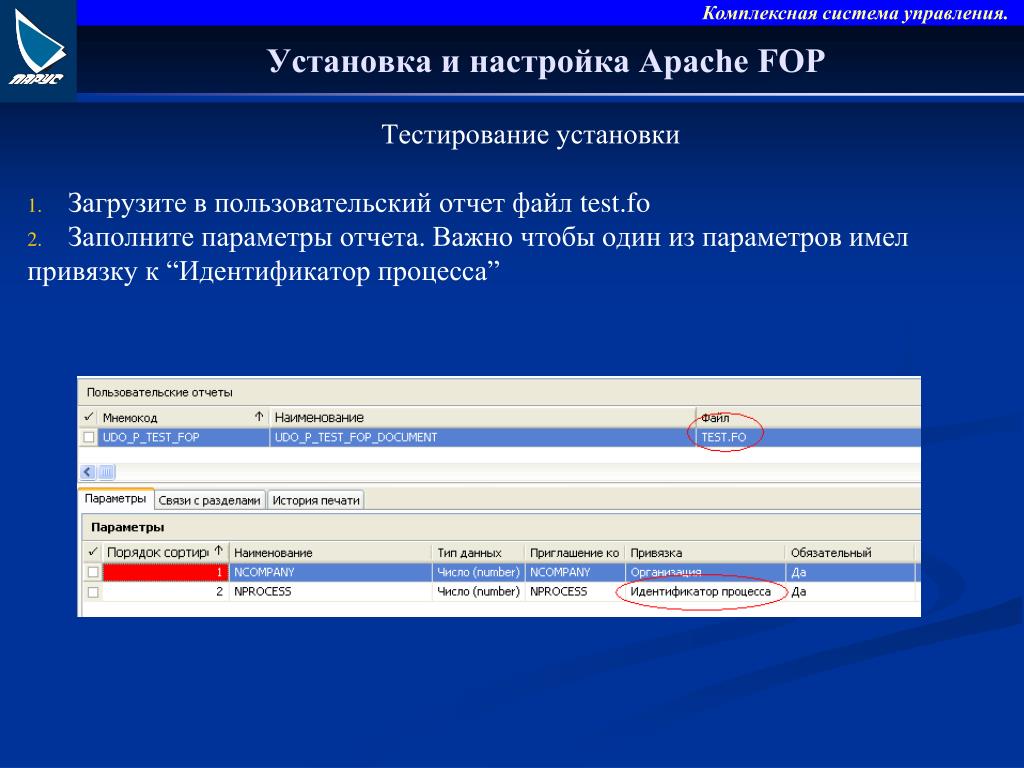Click the Да cell in the NCOMPANY row
The image size is (1024, 768).
point(850,572)
